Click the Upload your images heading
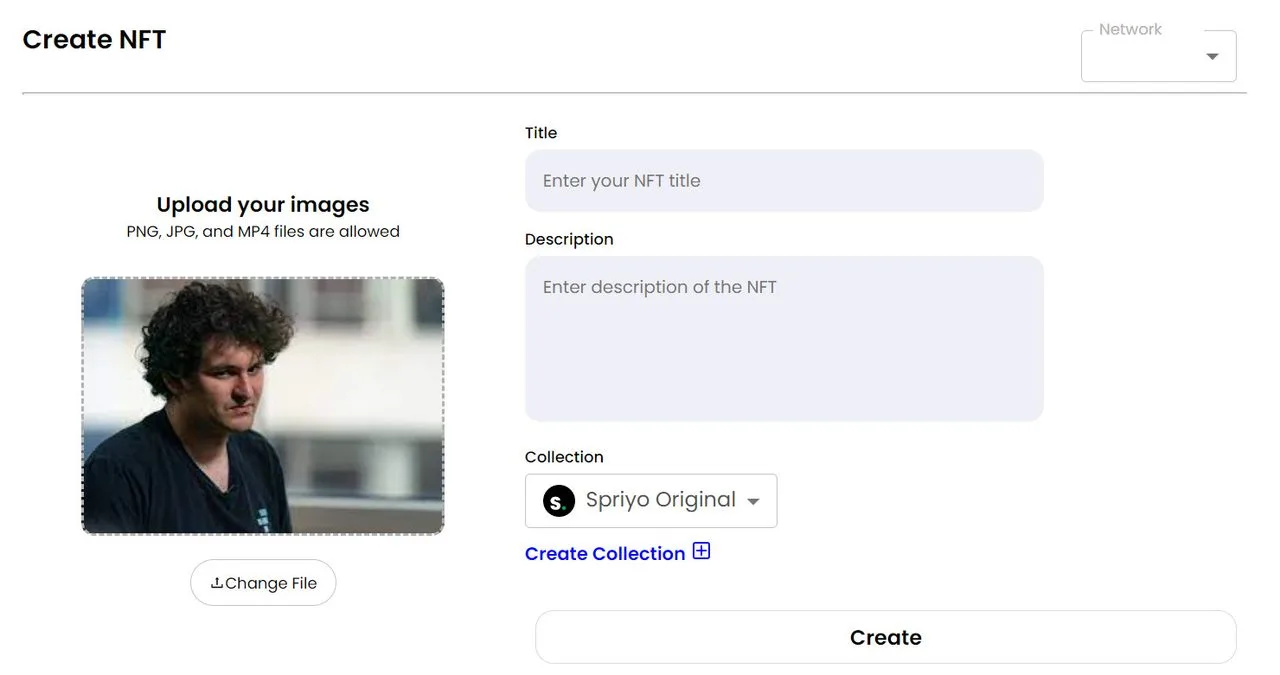 pos(263,205)
